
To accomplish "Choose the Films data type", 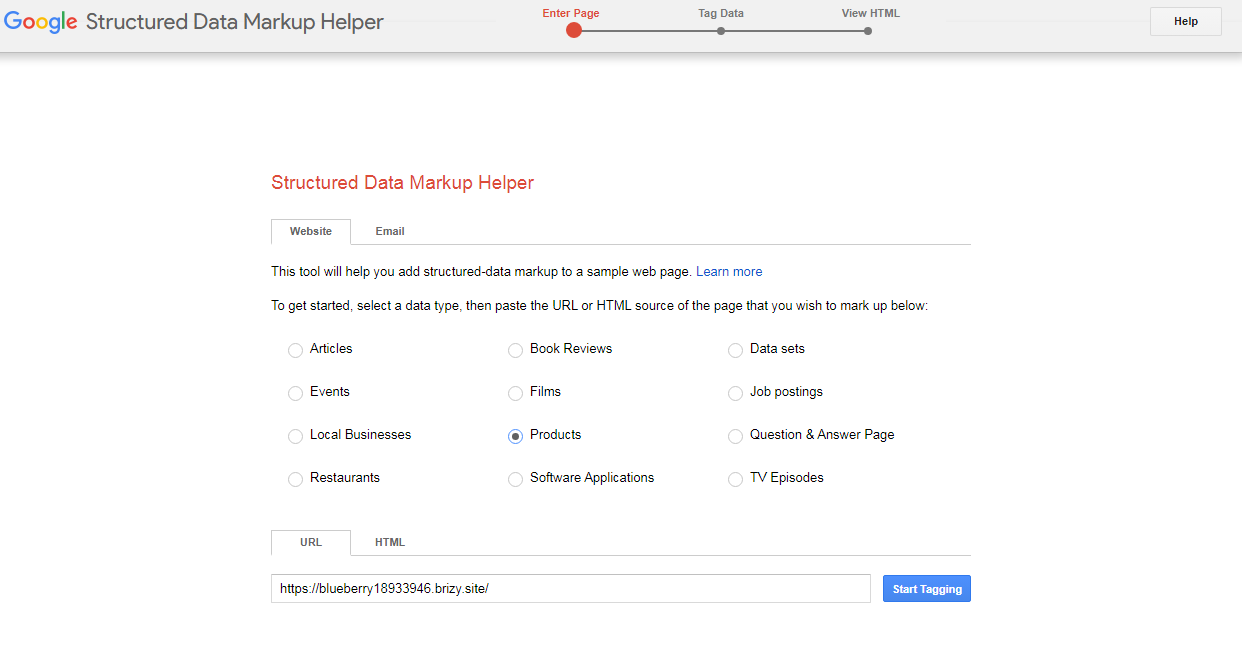I will point(515,393).
